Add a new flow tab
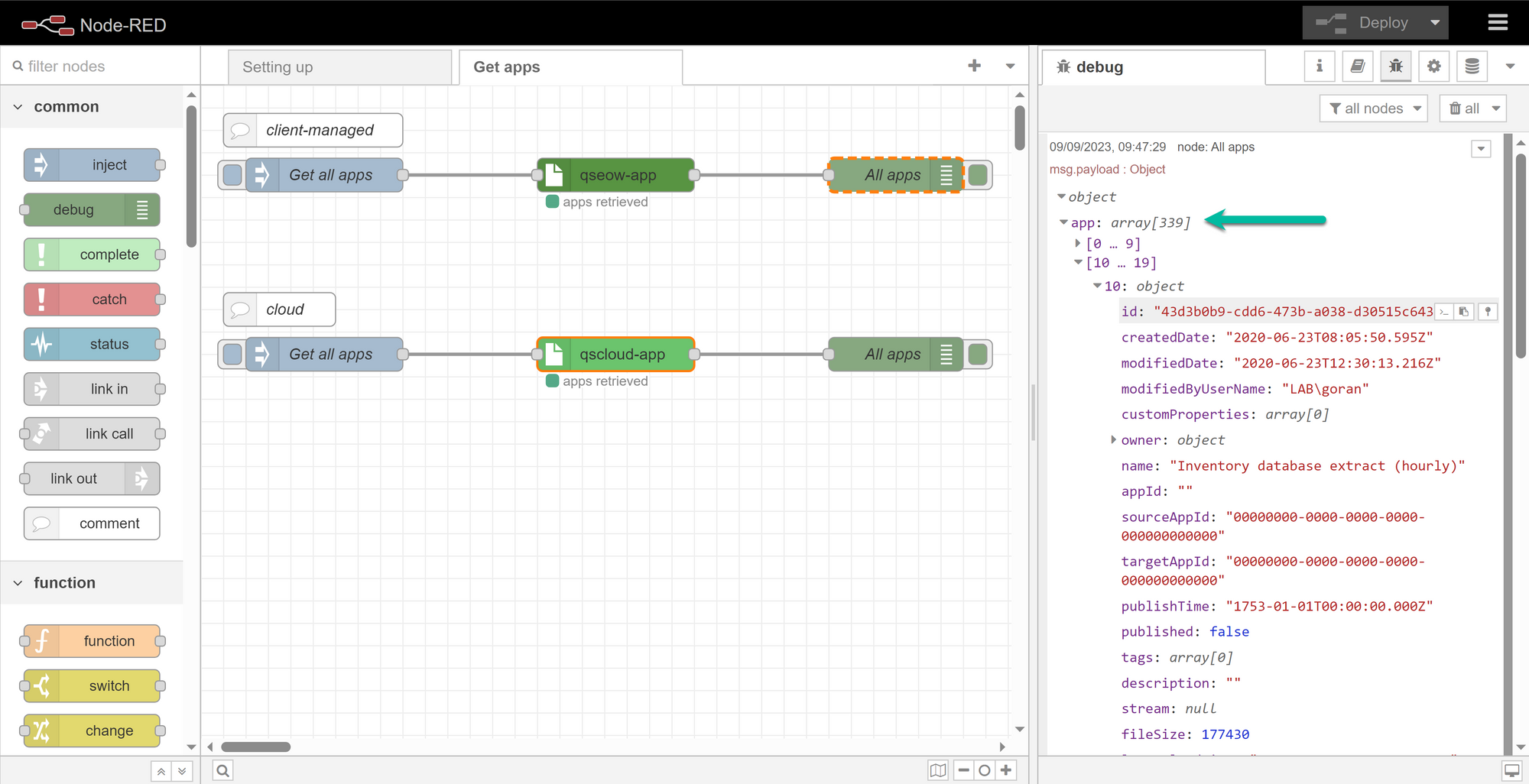The height and width of the screenshot is (784, 1529). 974,66
